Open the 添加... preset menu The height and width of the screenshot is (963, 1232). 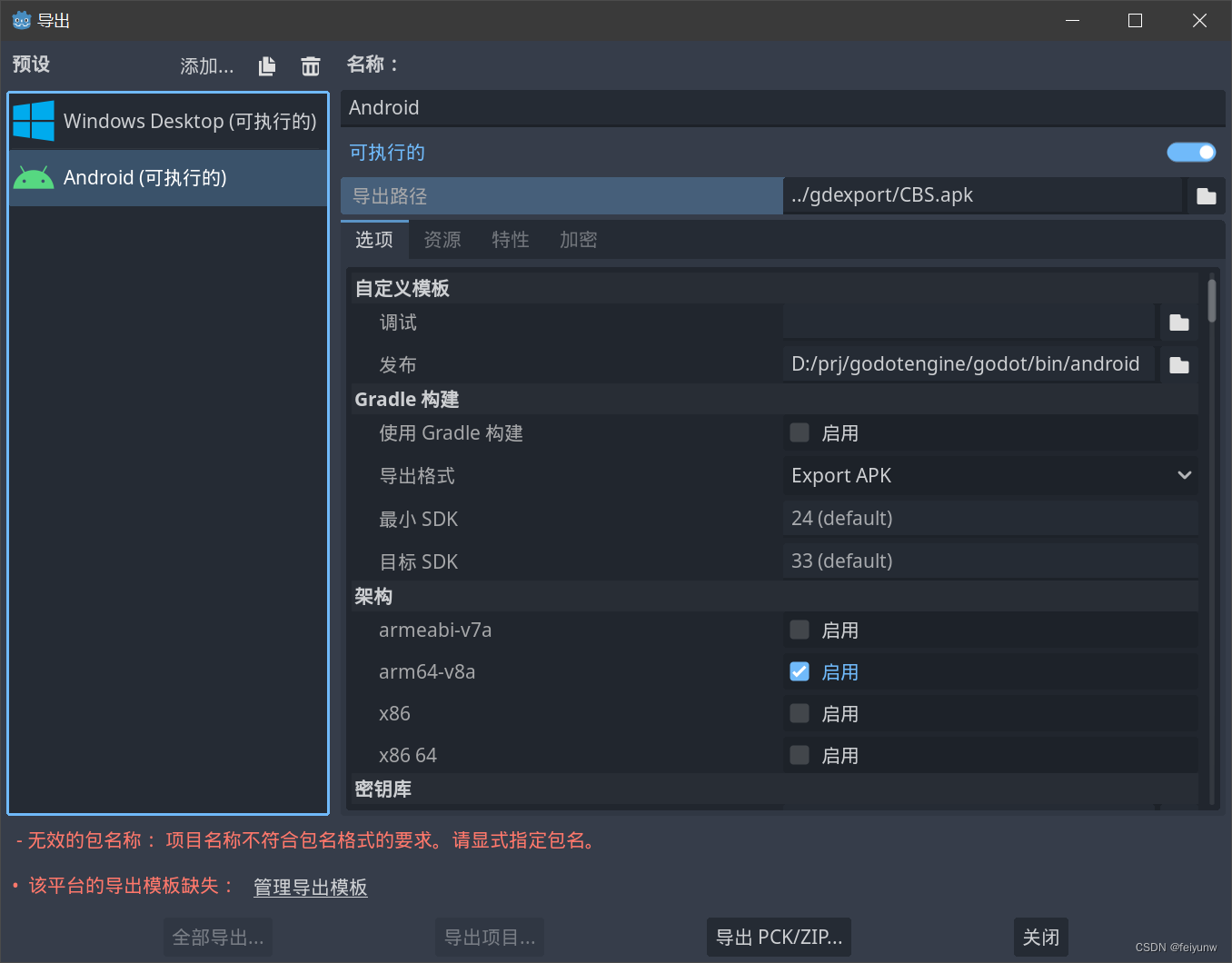click(207, 66)
